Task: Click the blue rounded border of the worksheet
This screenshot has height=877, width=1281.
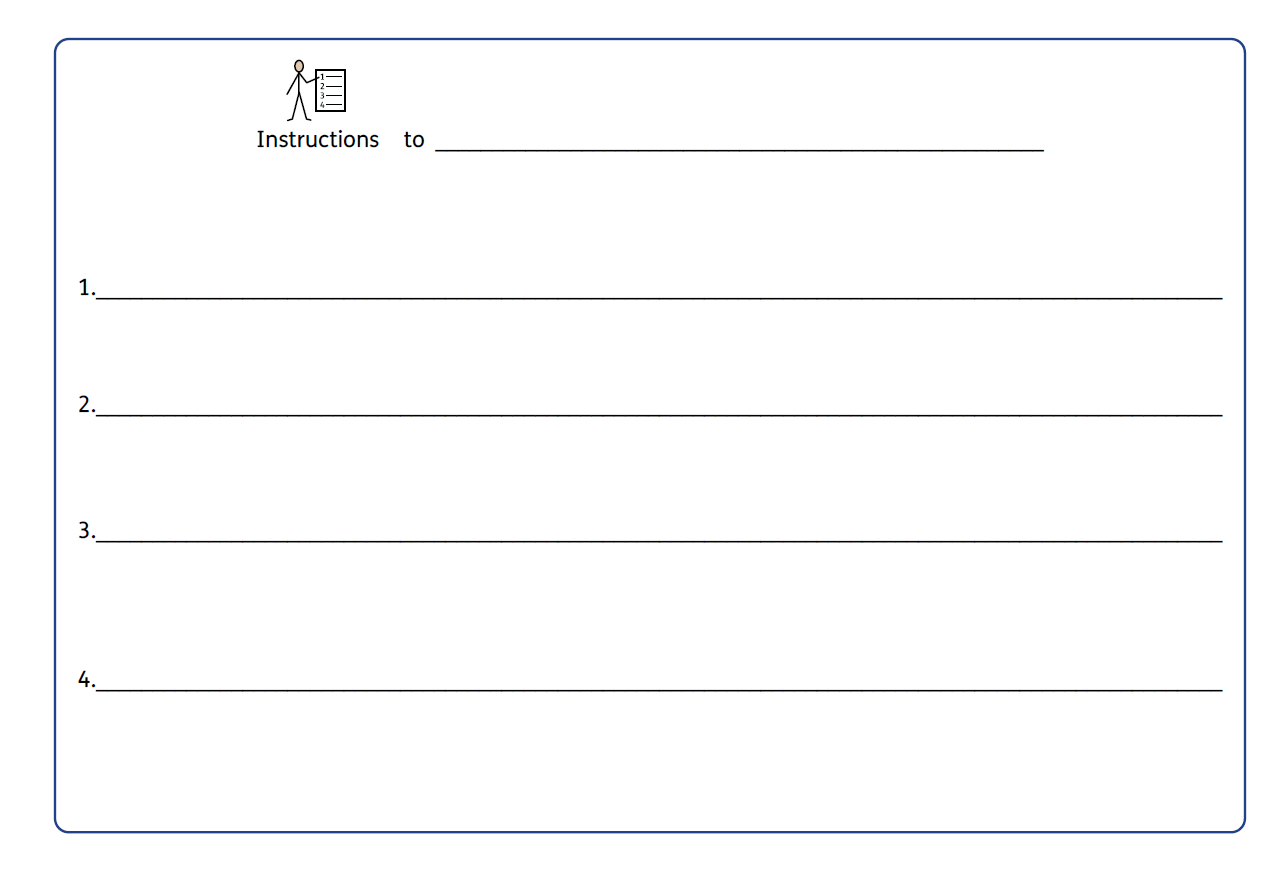Action: point(650,40)
